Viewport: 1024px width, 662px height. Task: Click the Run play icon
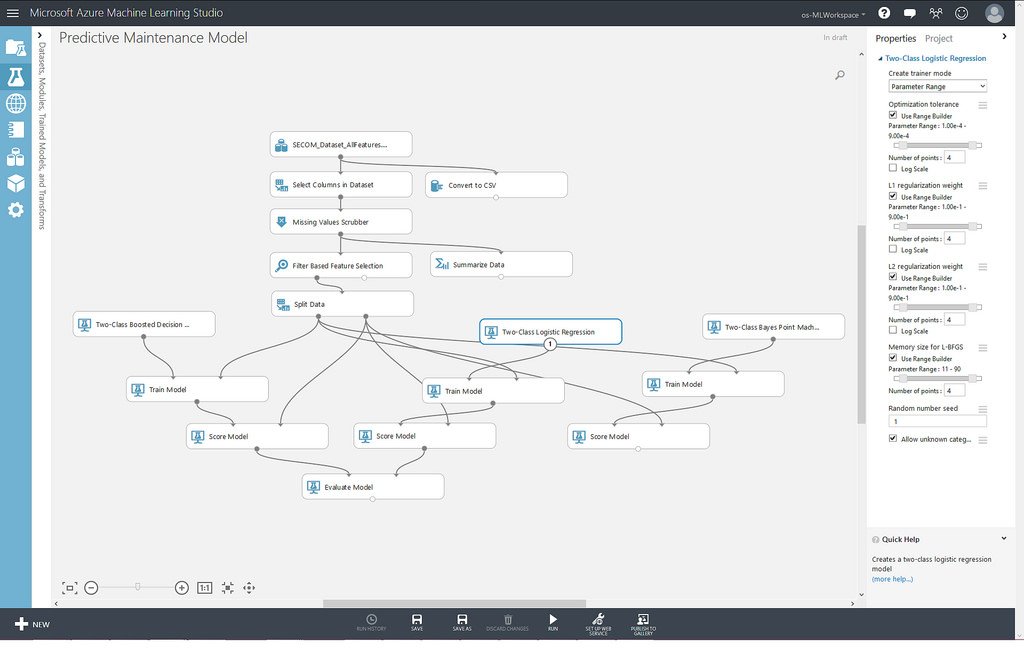pyautogui.click(x=553, y=620)
